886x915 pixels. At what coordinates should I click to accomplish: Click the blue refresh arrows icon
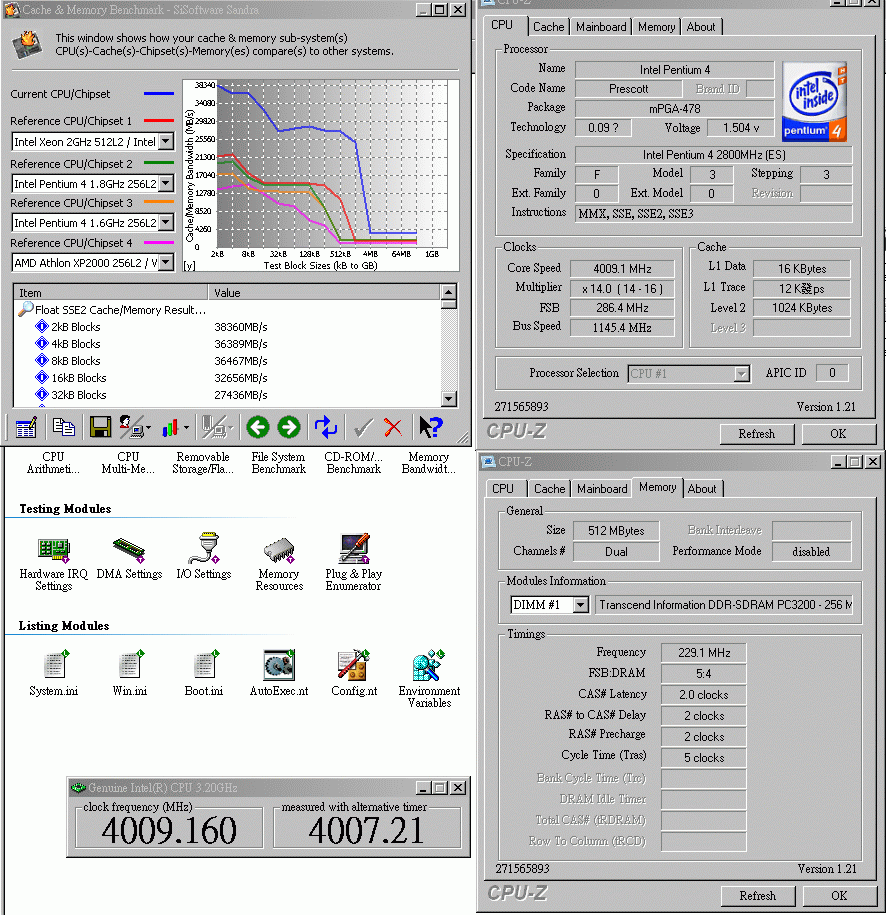[x=326, y=428]
